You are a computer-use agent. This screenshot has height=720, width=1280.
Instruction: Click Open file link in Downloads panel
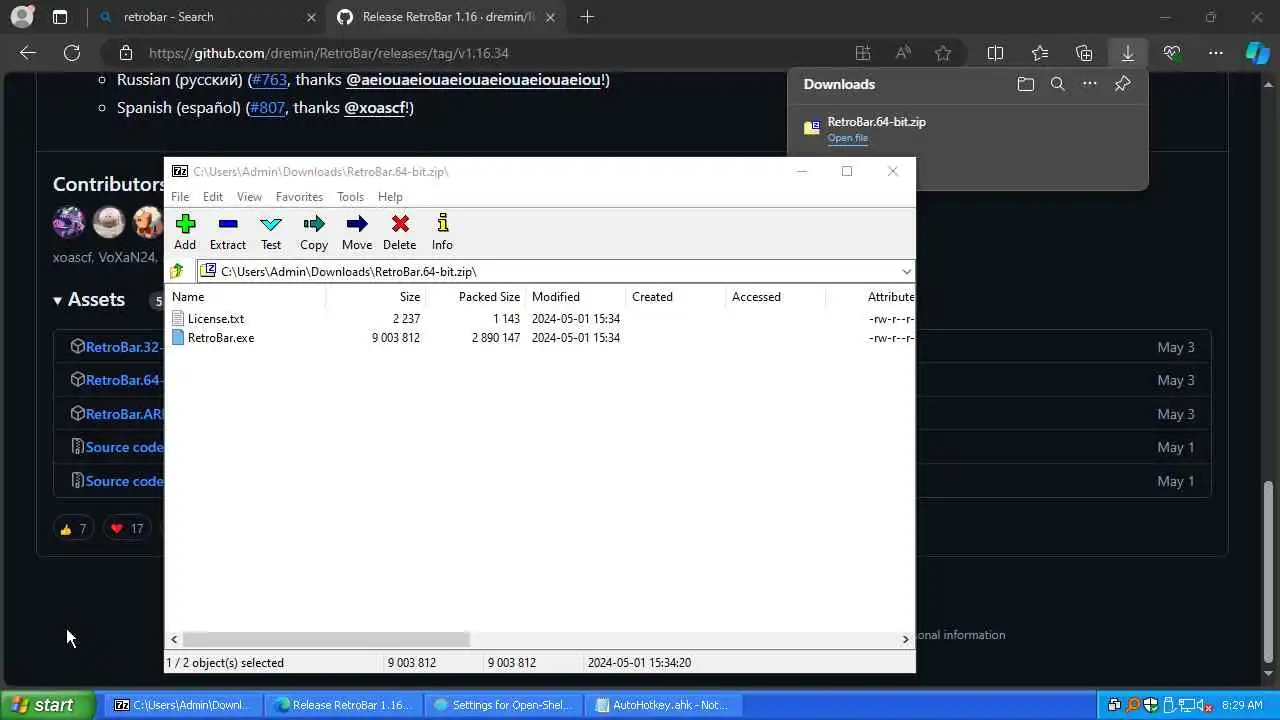pyautogui.click(x=847, y=138)
